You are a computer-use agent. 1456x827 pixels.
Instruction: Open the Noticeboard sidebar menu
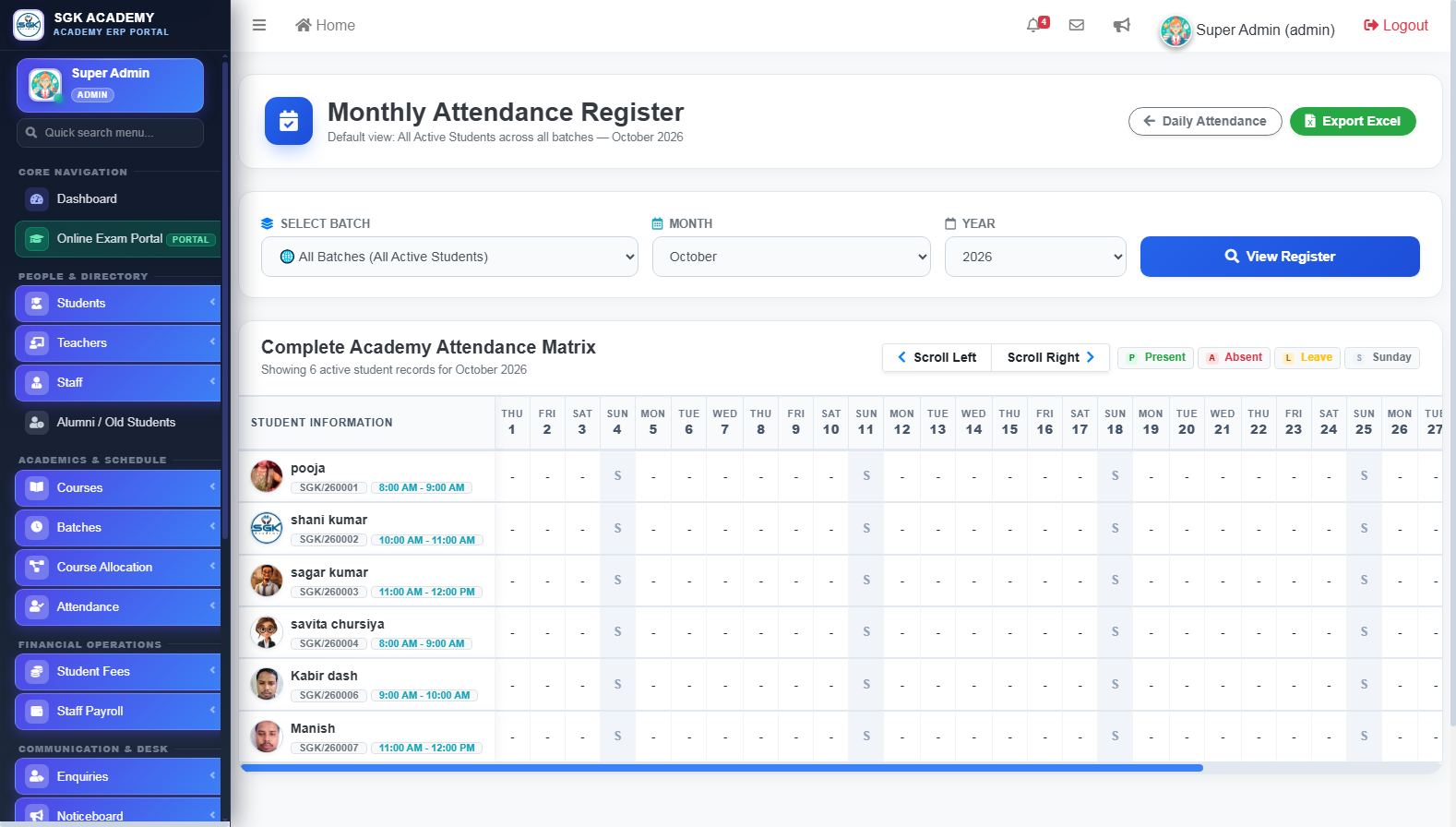(x=118, y=814)
